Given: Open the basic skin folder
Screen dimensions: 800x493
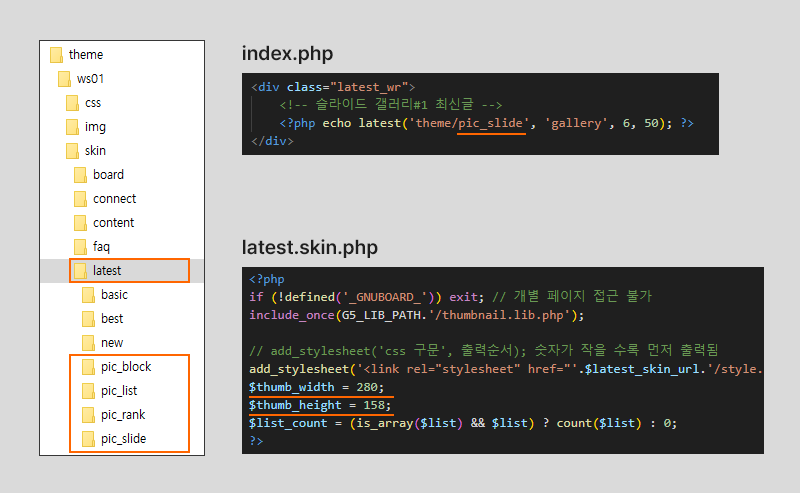Looking at the screenshot, I should pyautogui.click(x=114, y=295).
